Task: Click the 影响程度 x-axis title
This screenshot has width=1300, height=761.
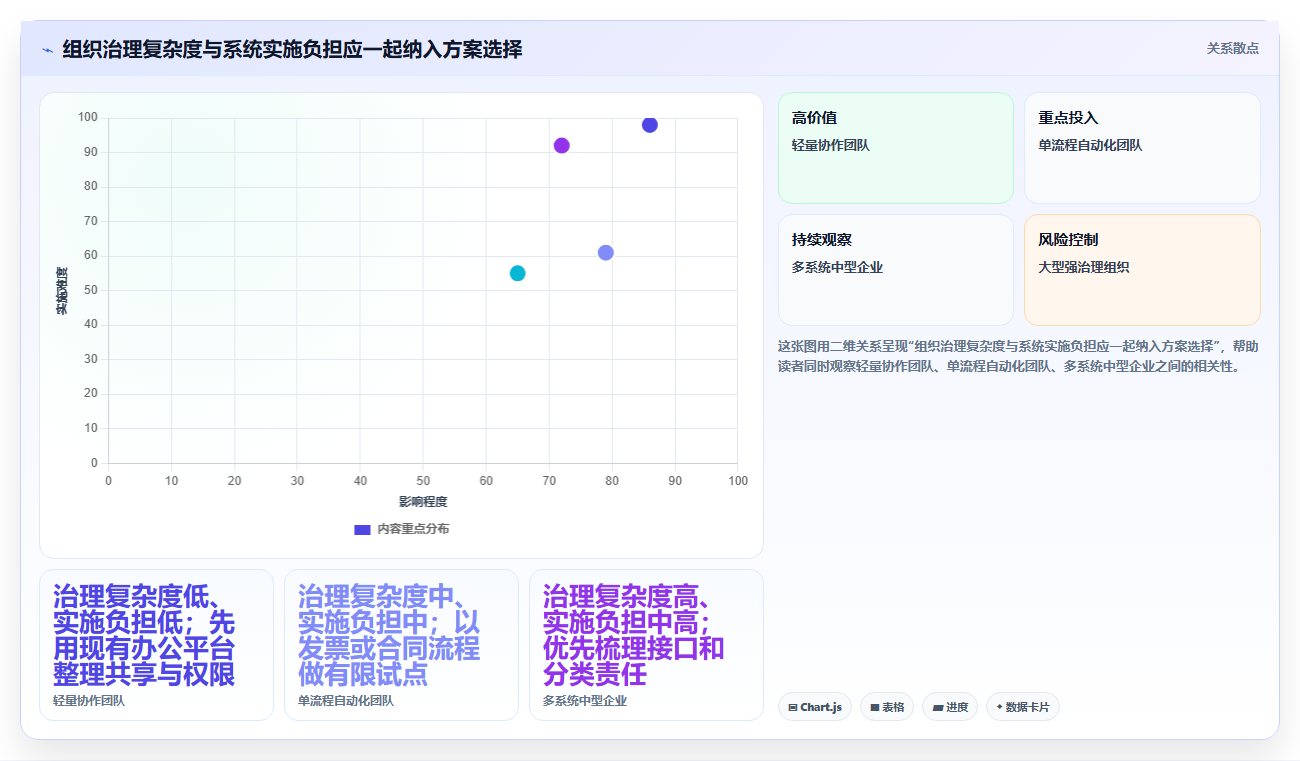Action: [x=423, y=501]
